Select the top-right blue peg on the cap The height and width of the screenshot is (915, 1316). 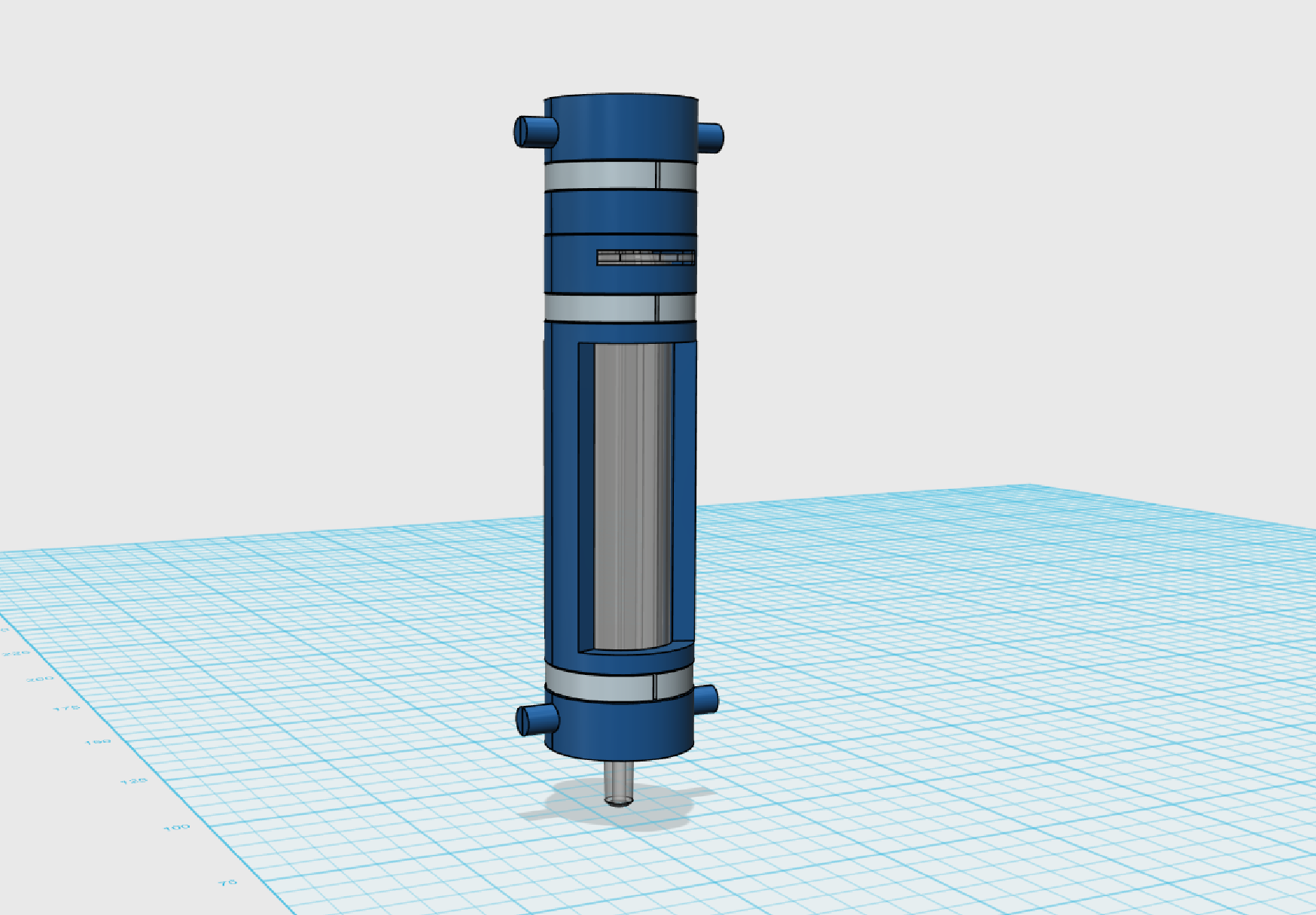(x=710, y=137)
